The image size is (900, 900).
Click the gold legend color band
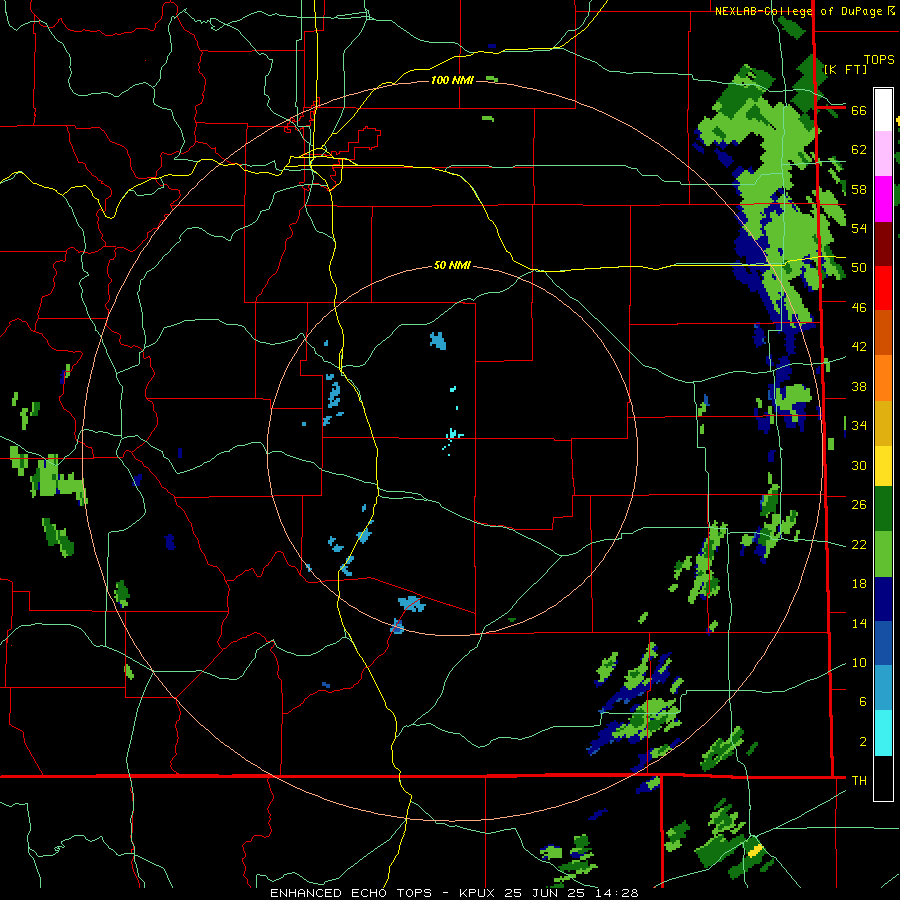[x=883, y=423]
